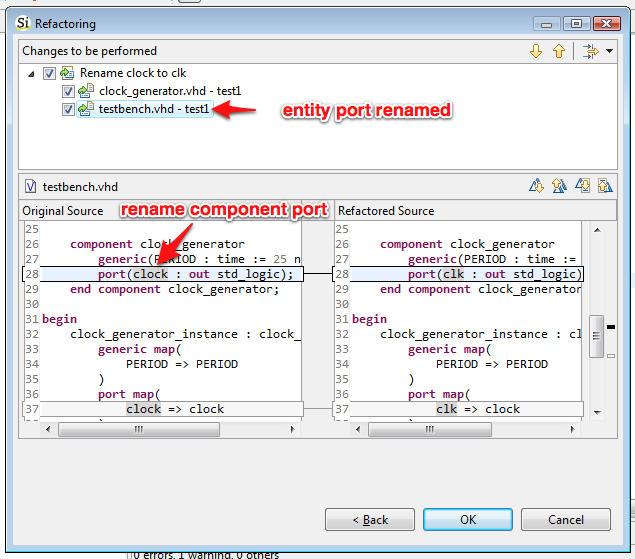Click 'clk' on line 28 of Refactored Source
Image resolution: width=635 pixels, height=559 pixels.
point(453,274)
